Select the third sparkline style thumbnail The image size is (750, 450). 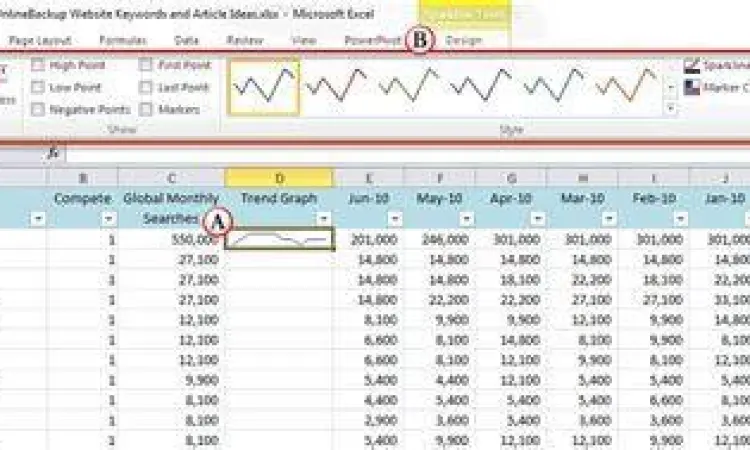click(x=408, y=86)
